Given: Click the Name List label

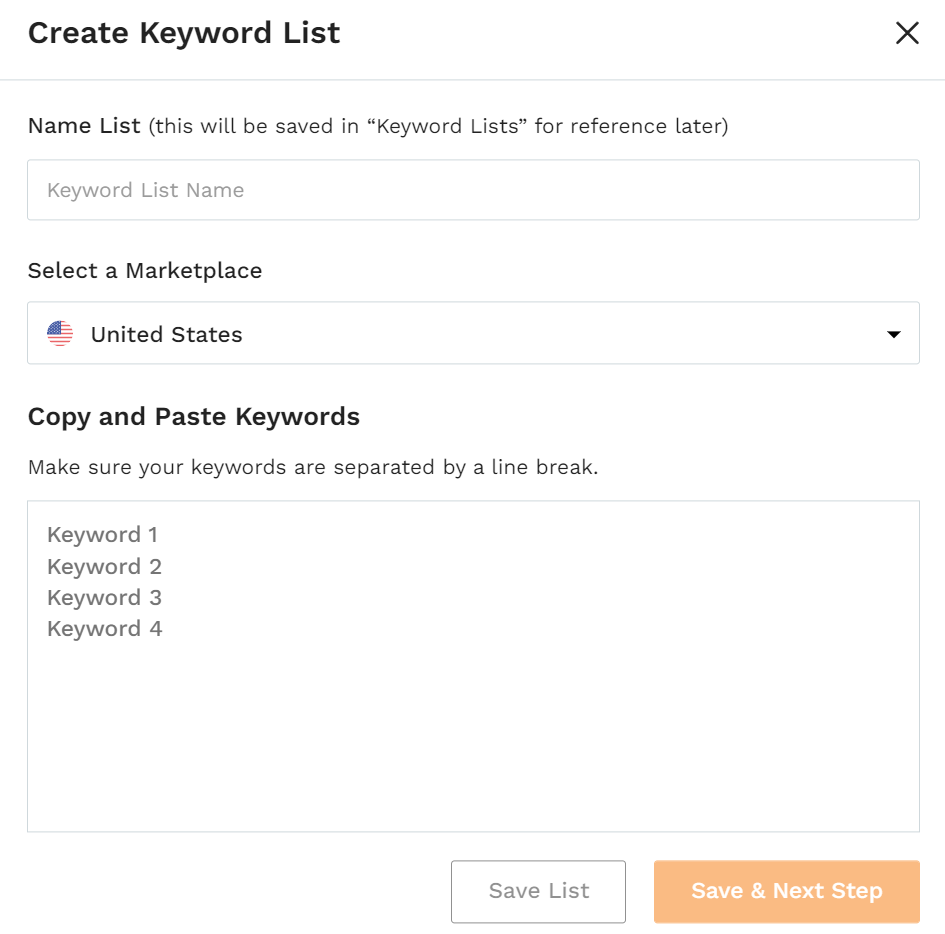Looking at the screenshot, I should 84,125.
